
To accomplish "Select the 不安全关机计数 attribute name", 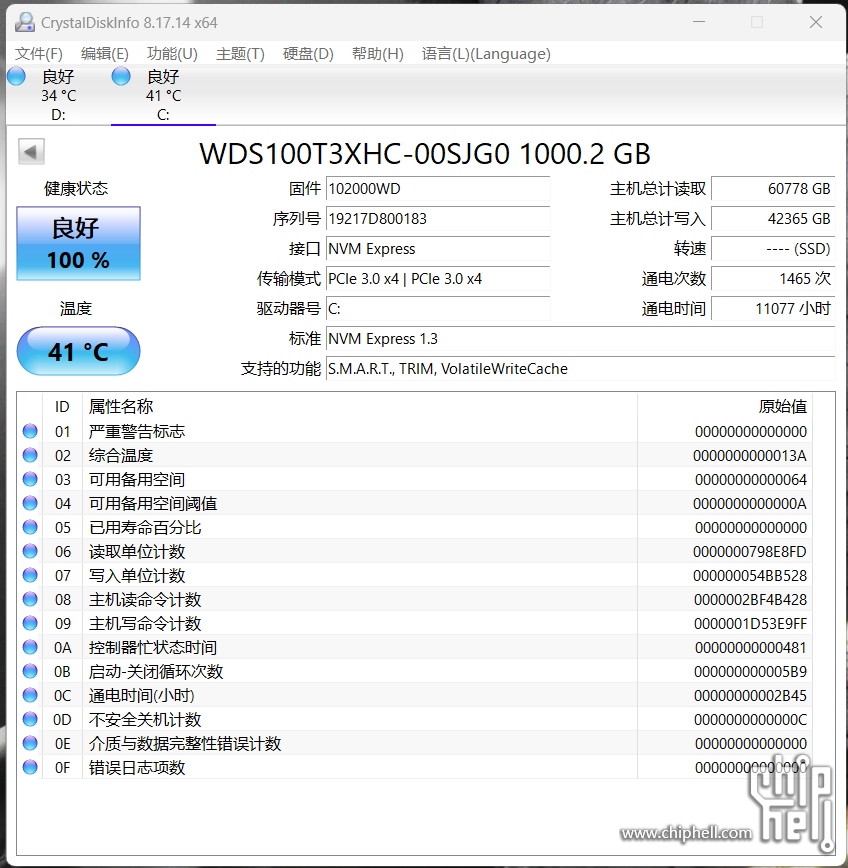I will click(145, 719).
